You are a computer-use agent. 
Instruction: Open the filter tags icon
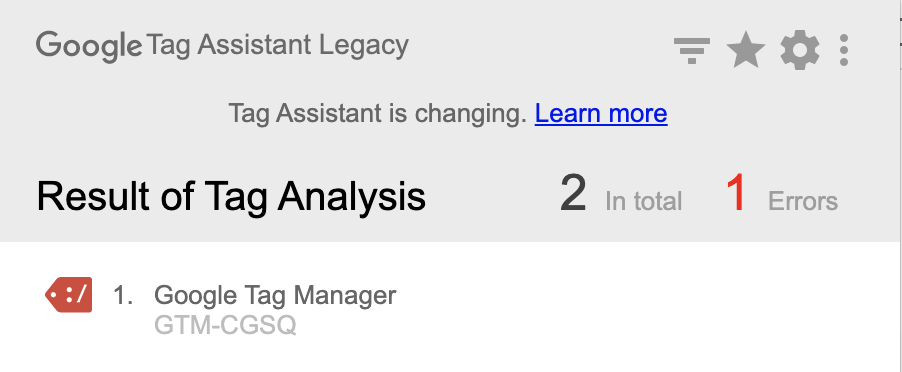point(691,51)
